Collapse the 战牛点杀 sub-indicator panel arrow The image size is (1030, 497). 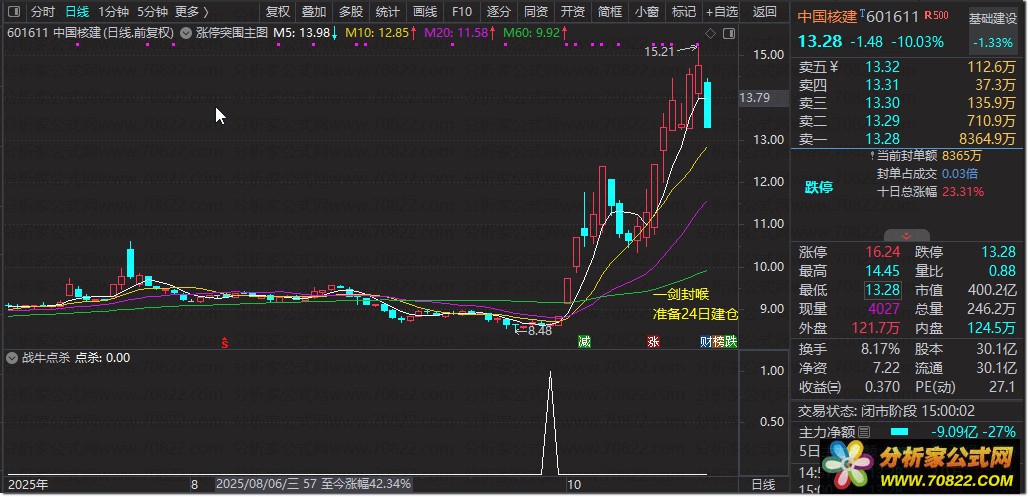pyautogui.click(x=12, y=357)
